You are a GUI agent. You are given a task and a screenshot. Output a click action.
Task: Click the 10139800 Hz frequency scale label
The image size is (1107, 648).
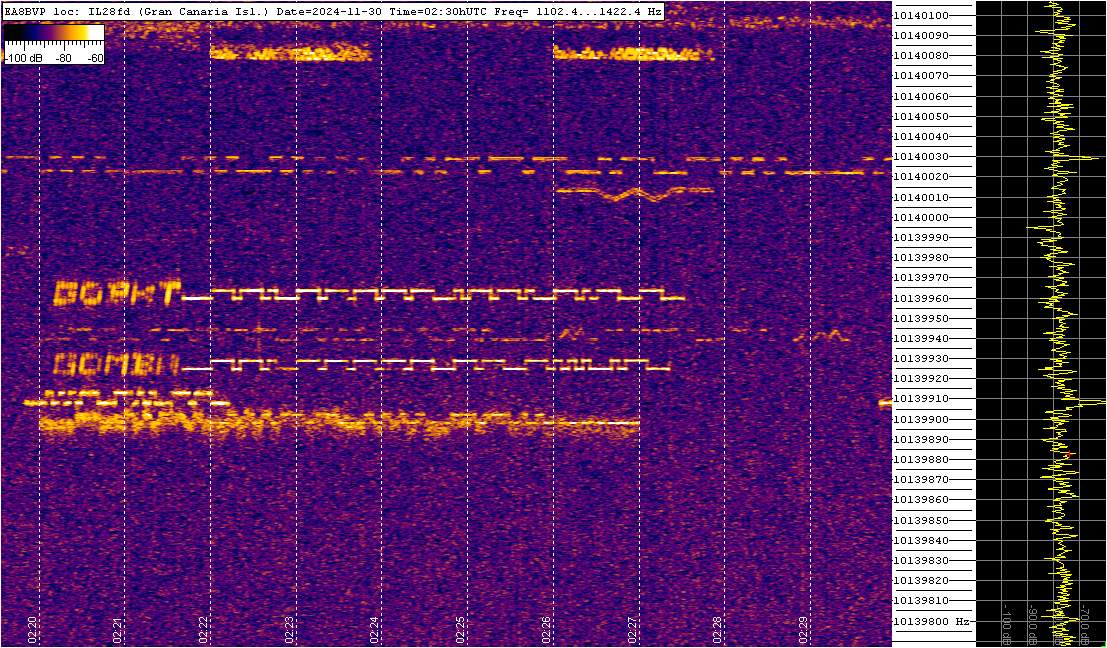931,621
